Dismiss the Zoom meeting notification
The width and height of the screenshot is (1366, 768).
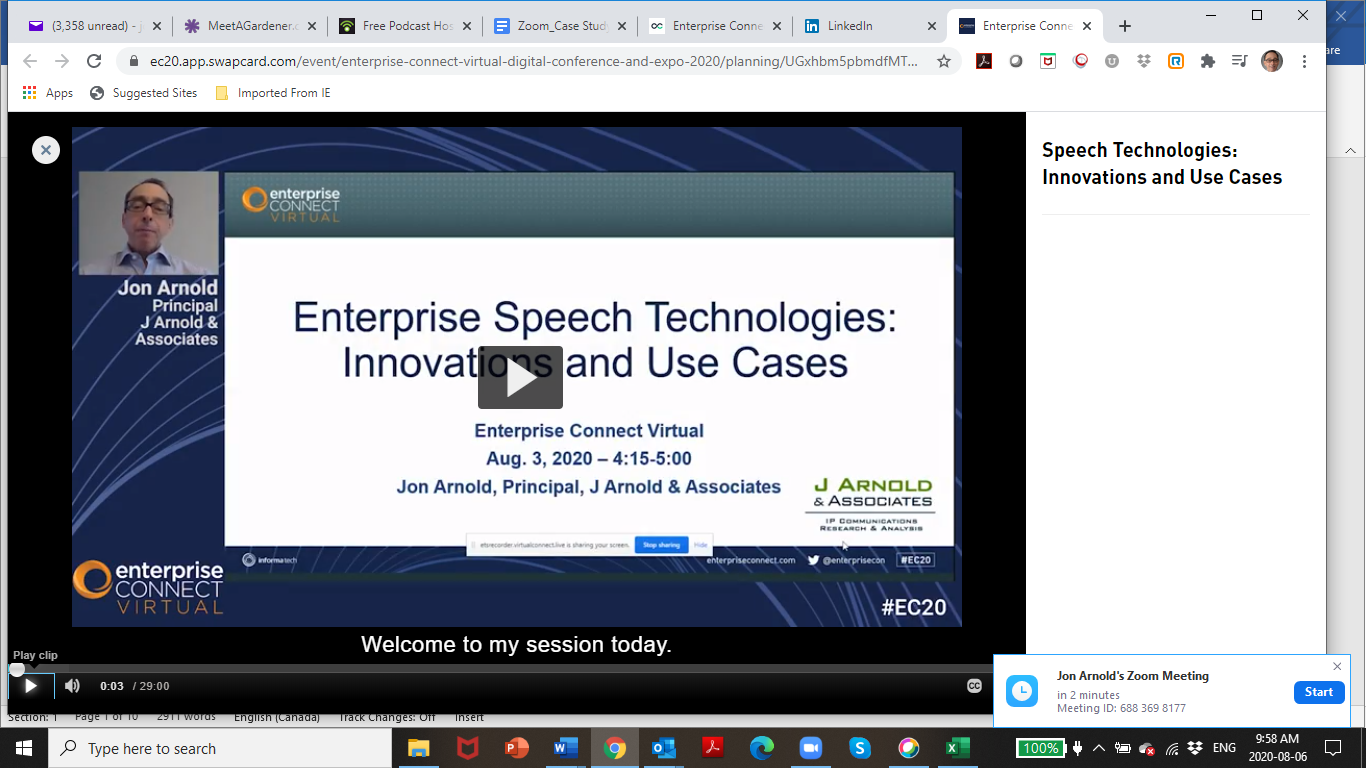(1337, 667)
